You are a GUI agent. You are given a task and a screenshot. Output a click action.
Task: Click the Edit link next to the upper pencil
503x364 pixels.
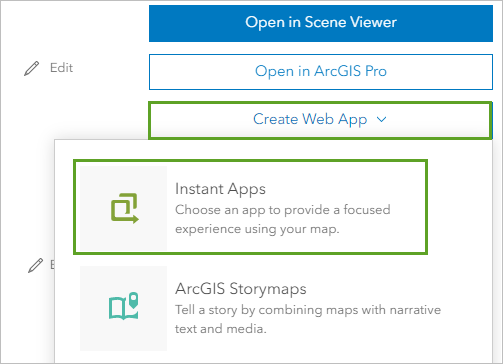coord(61,68)
